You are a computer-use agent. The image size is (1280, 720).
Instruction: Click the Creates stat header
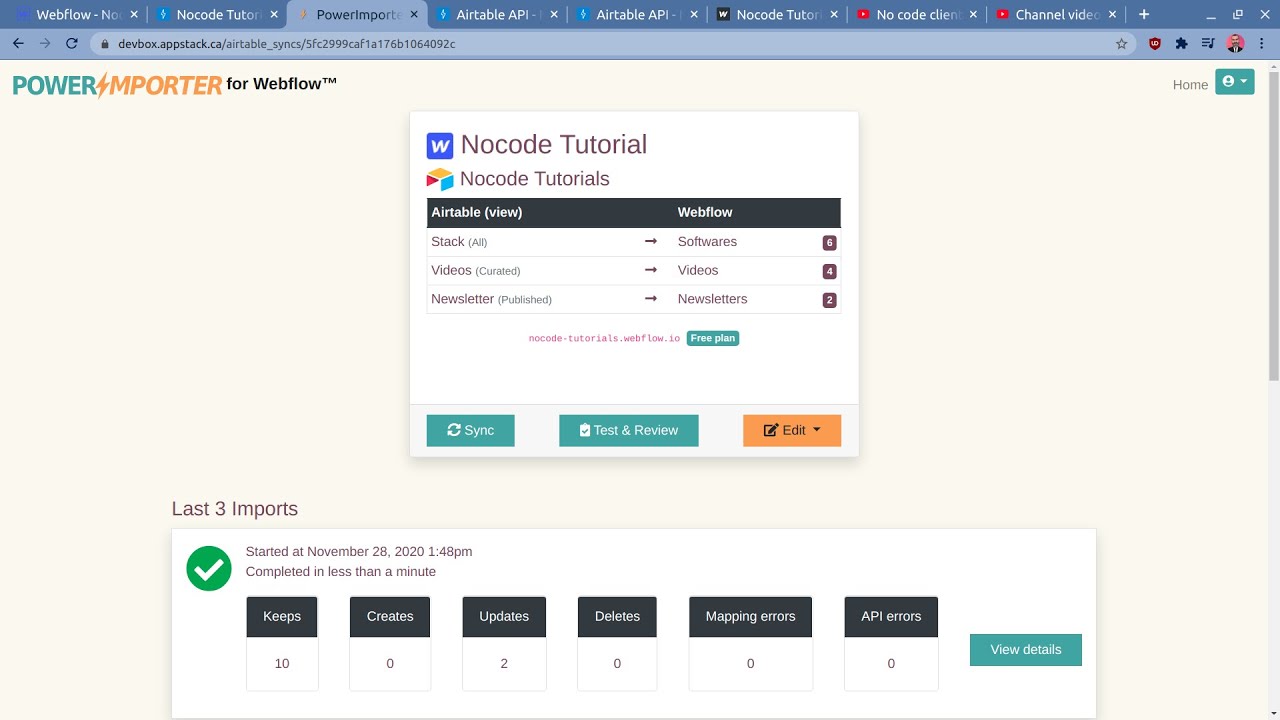[390, 617]
